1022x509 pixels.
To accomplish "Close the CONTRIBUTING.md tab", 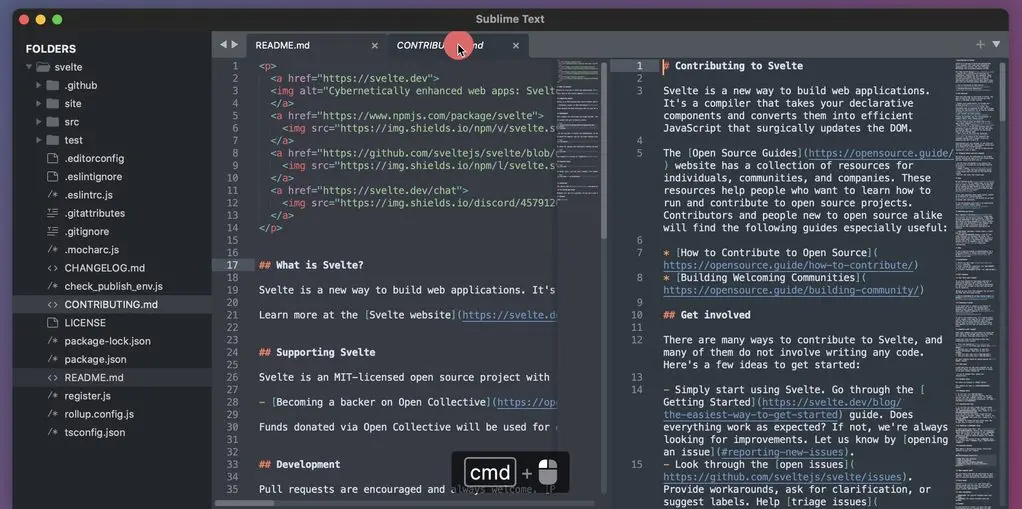I will 516,45.
